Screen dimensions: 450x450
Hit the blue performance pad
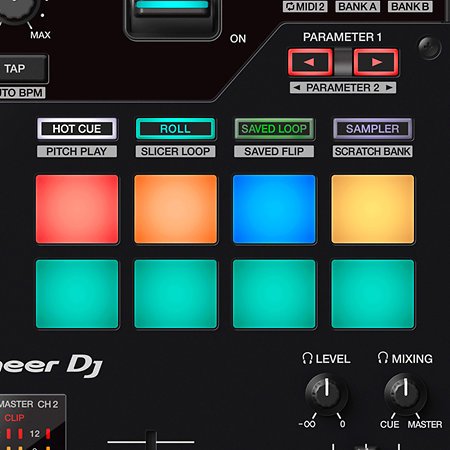(274, 209)
